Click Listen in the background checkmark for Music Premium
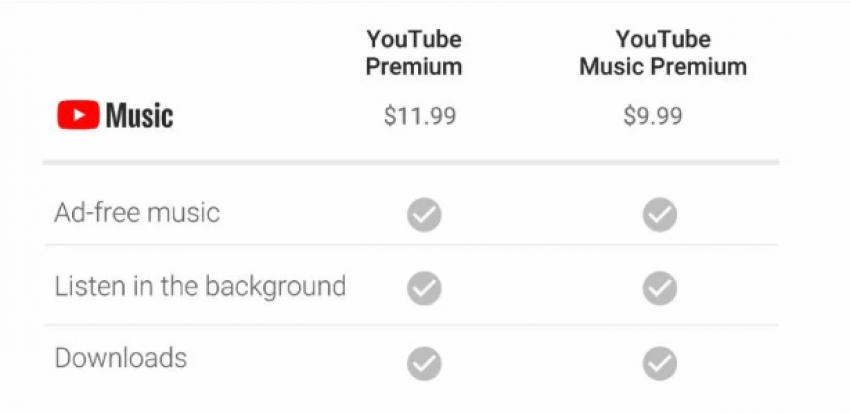The width and height of the screenshot is (850, 413). 660,288
